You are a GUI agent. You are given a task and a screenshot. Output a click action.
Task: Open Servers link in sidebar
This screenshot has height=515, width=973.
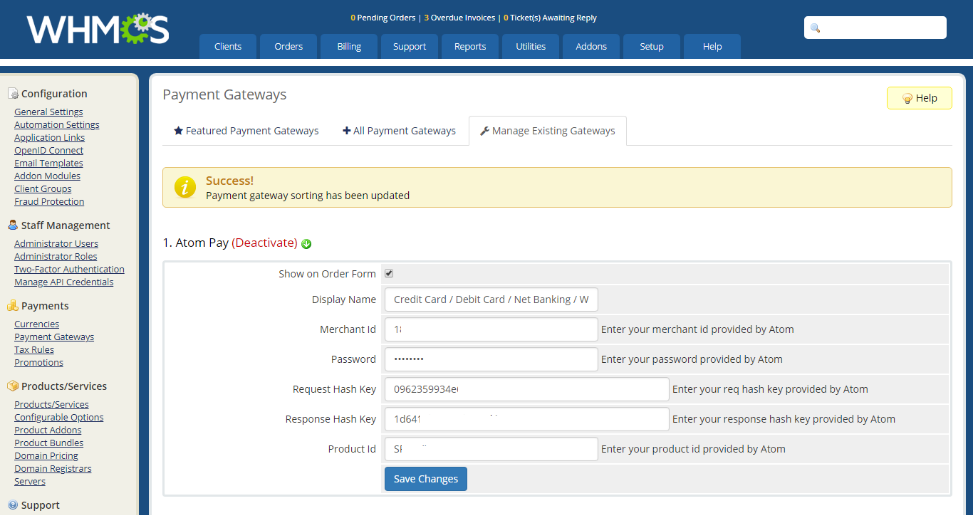coord(30,481)
